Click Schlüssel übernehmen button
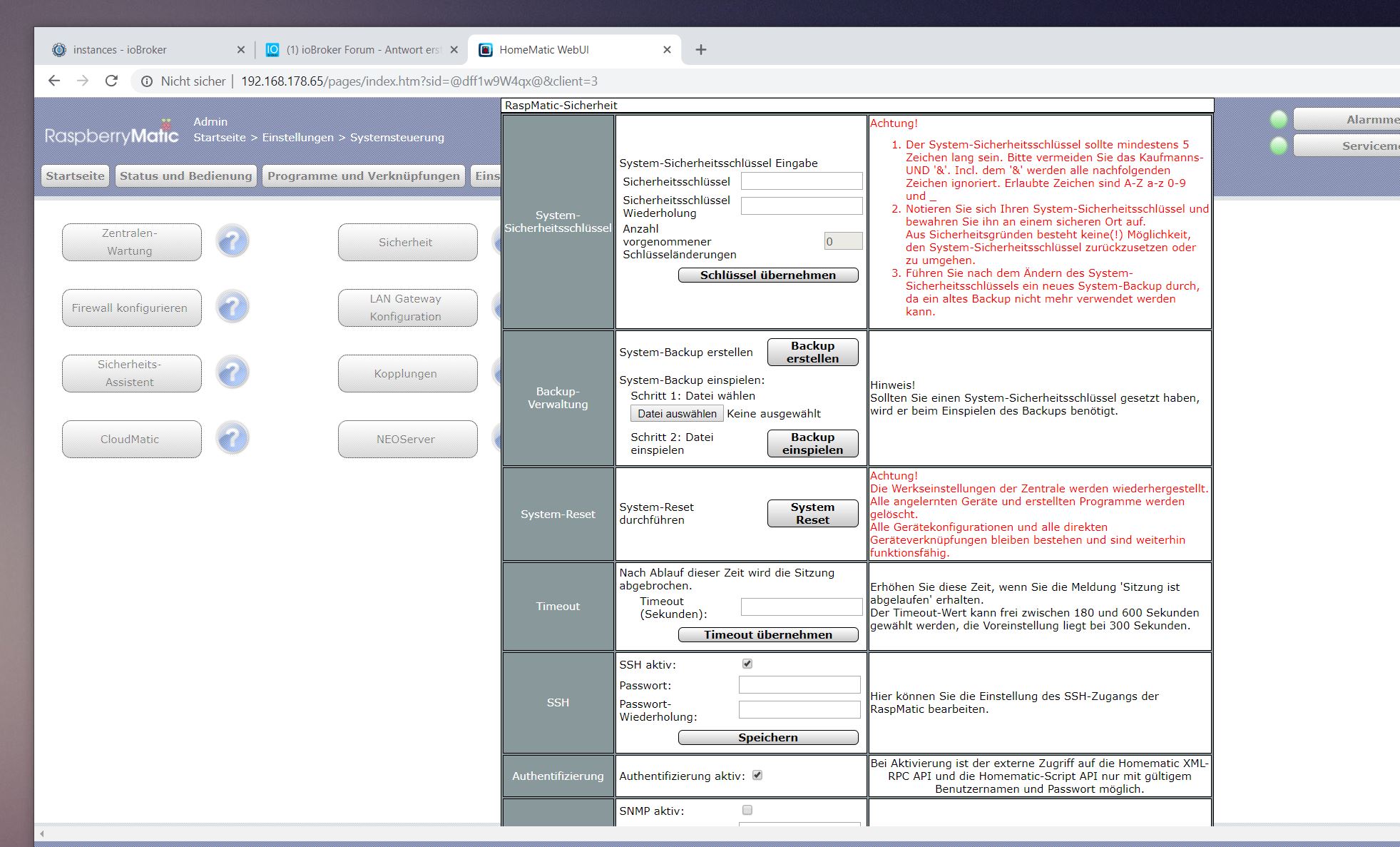The image size is (1400, 847). [x=768, y=275]
